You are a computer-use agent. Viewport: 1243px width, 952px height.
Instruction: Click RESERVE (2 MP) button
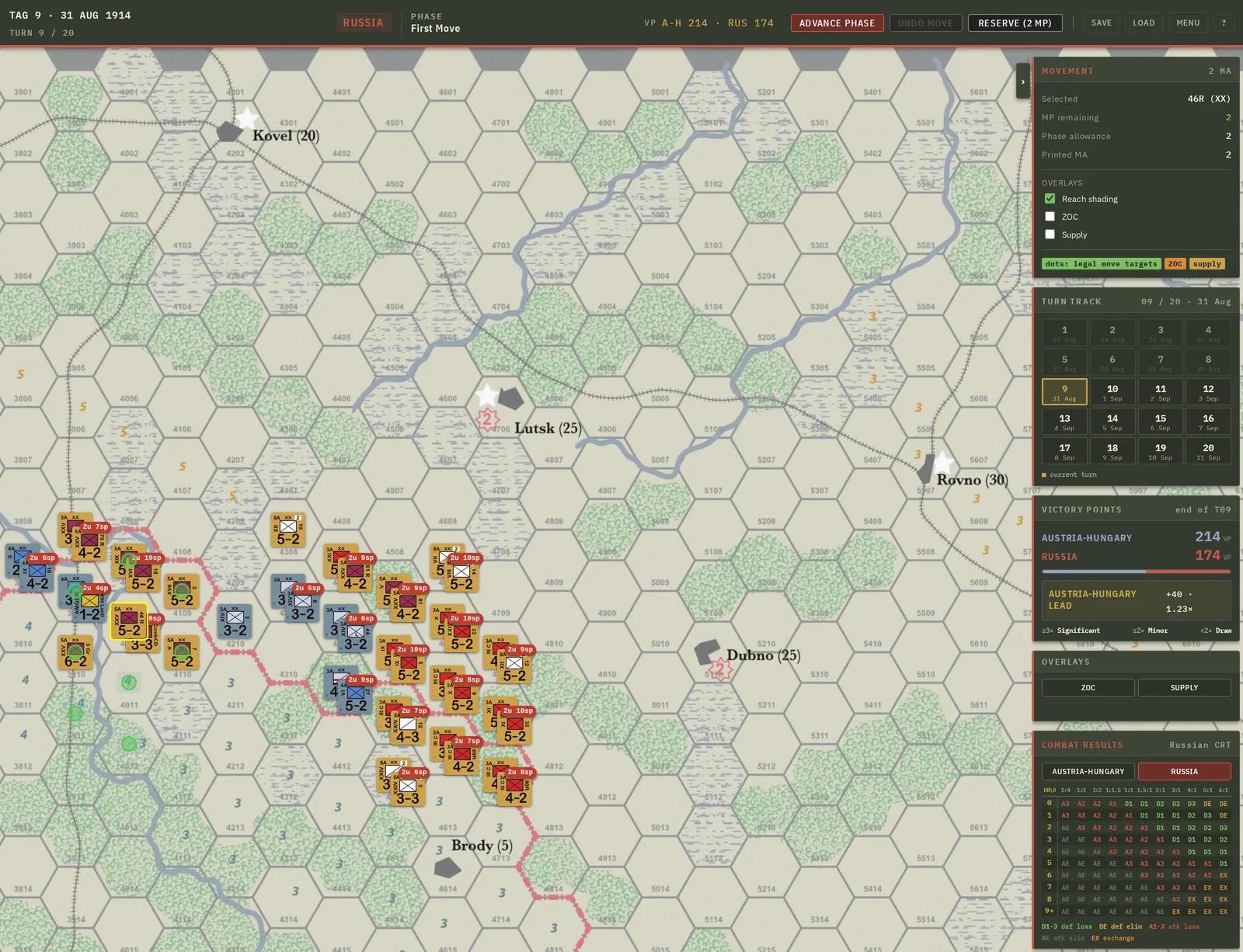pyautogui.click(x=1015, y=23)
